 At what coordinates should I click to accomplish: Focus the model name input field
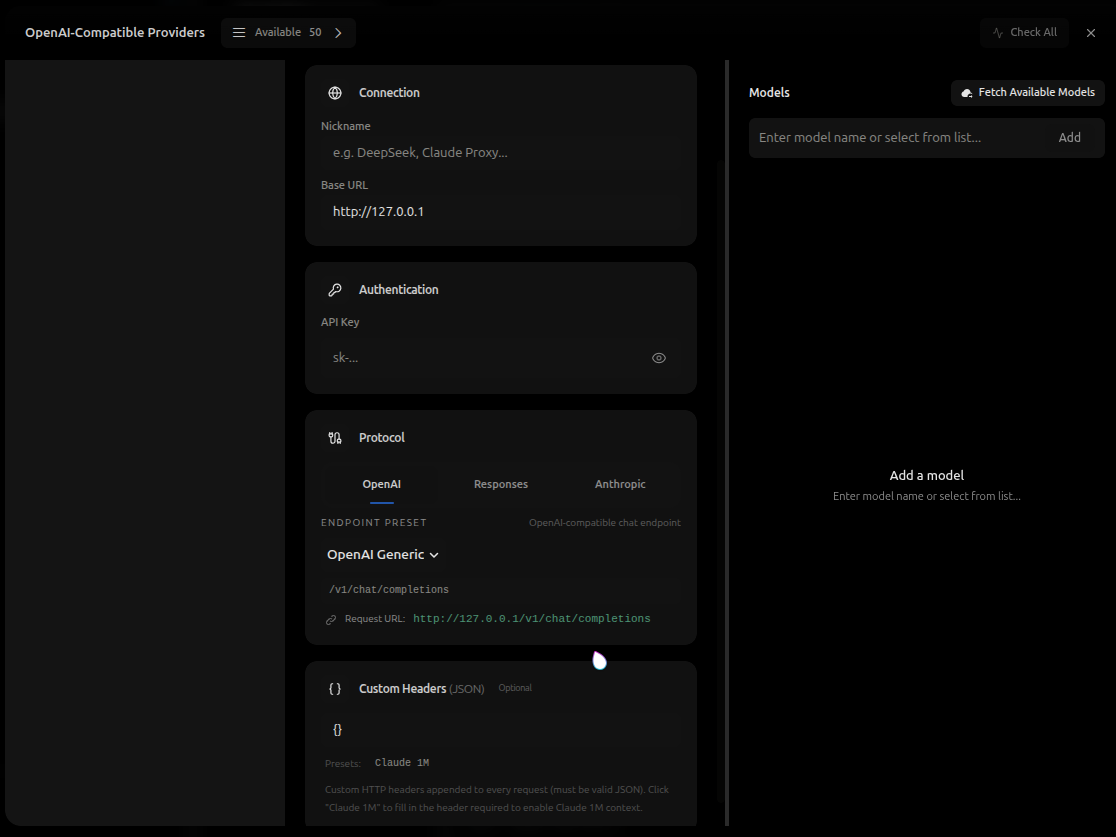[897, 137]
